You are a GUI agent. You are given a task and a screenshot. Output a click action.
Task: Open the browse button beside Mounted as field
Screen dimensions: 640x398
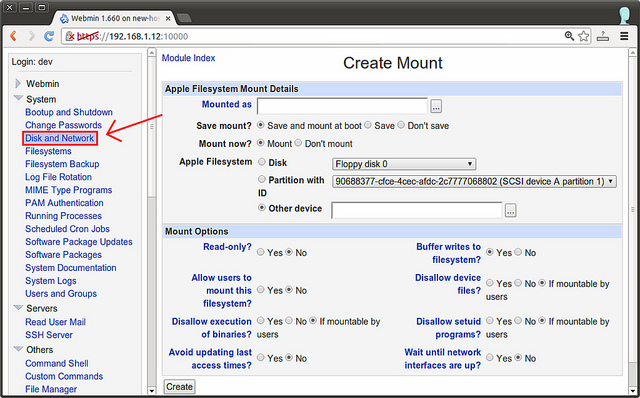point(436,106)
